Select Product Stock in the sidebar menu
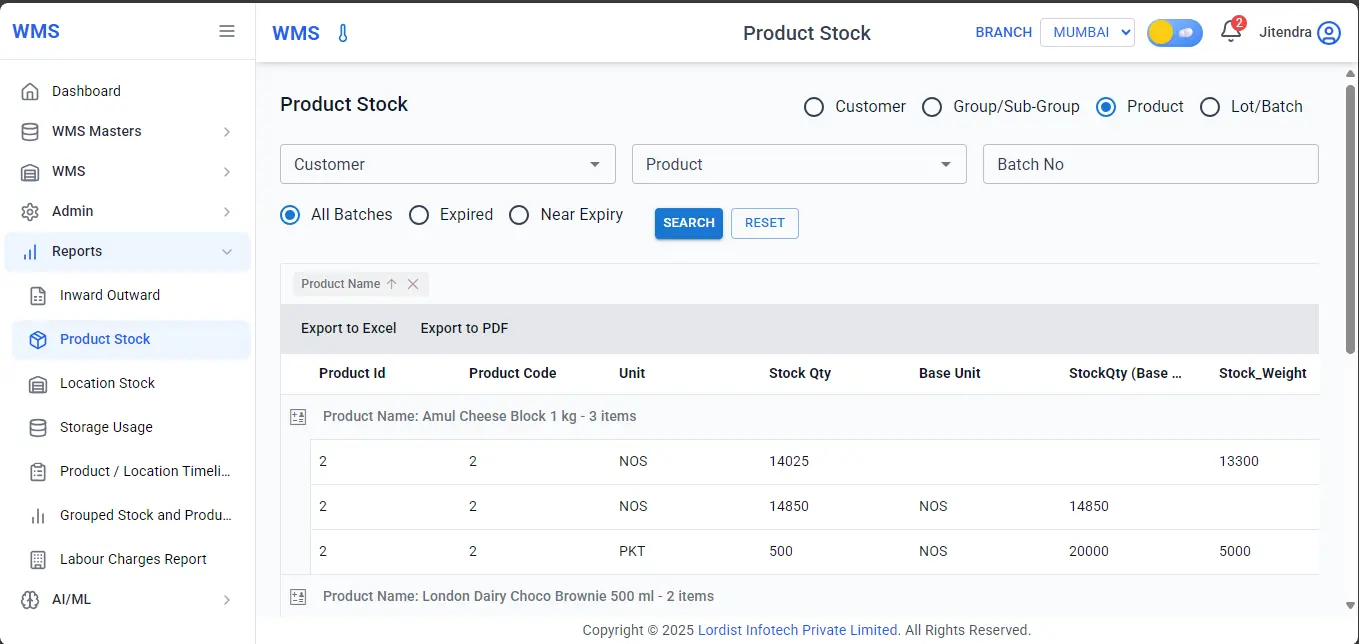1359x644 pixels. tap(104, 339)
